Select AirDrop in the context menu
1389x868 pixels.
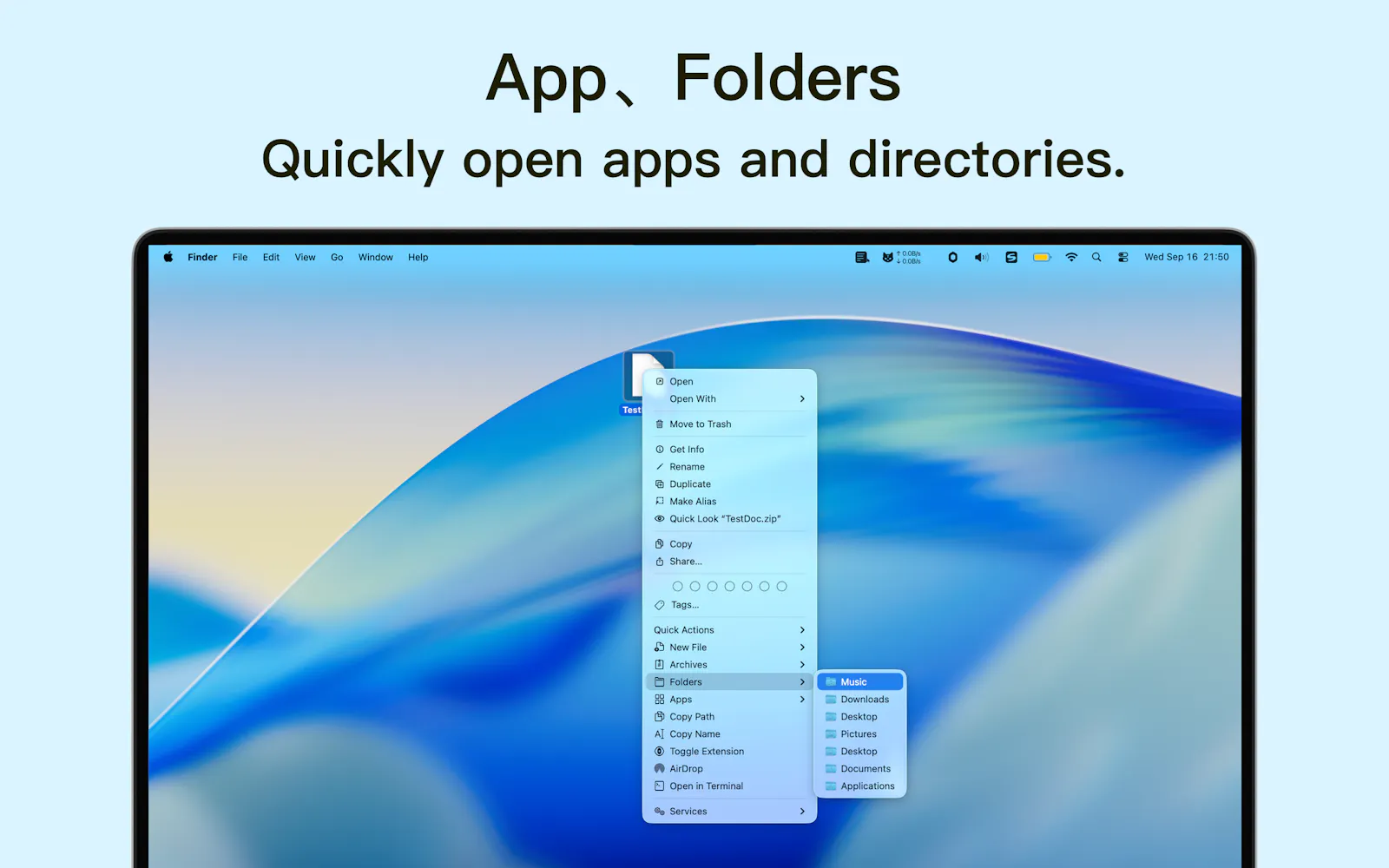click(729, 769)
